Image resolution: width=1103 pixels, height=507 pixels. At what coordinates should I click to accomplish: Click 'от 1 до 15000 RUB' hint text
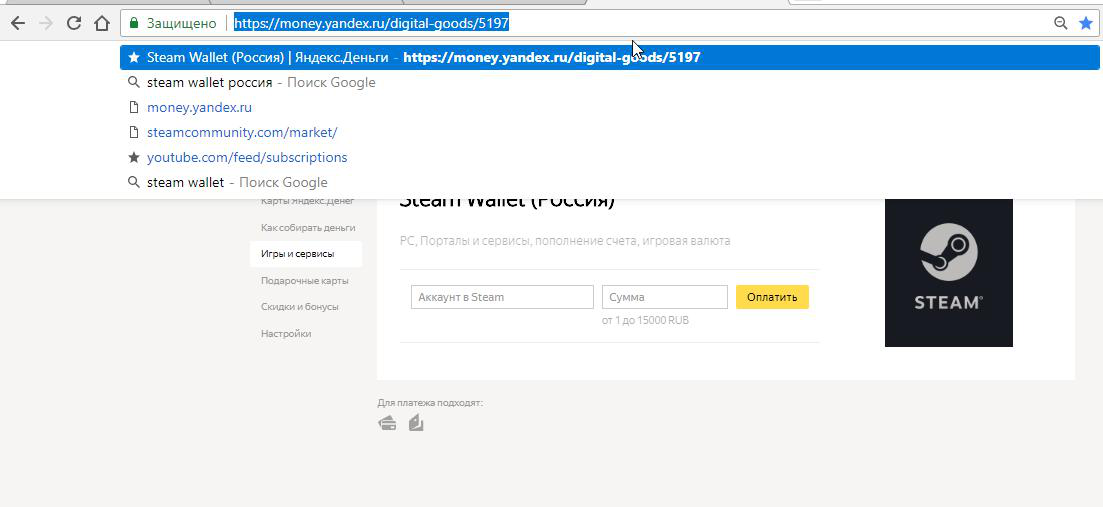coord(645,320)
